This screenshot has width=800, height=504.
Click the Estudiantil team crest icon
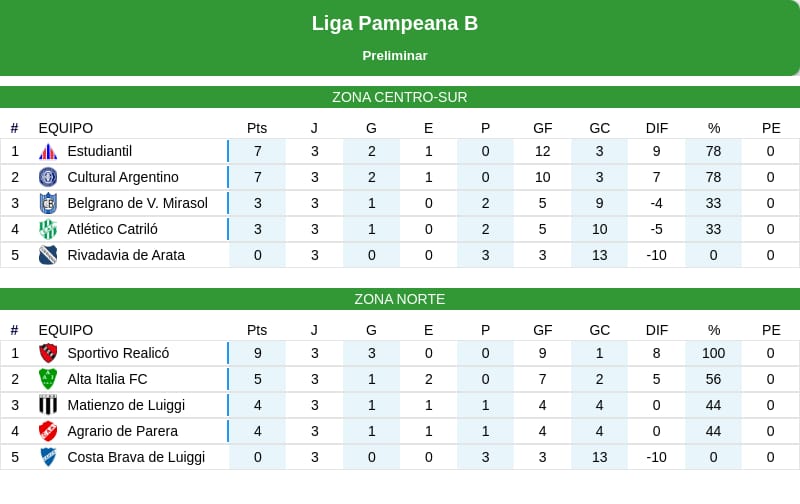[x=48, y=152]
